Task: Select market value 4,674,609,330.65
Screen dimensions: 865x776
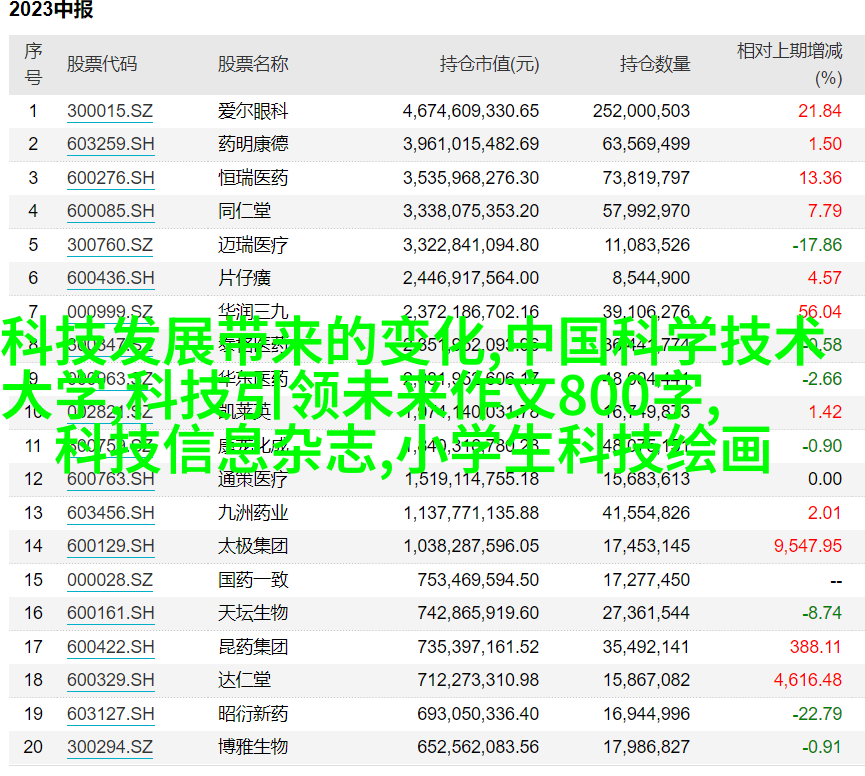Action: tap(471, 111)
